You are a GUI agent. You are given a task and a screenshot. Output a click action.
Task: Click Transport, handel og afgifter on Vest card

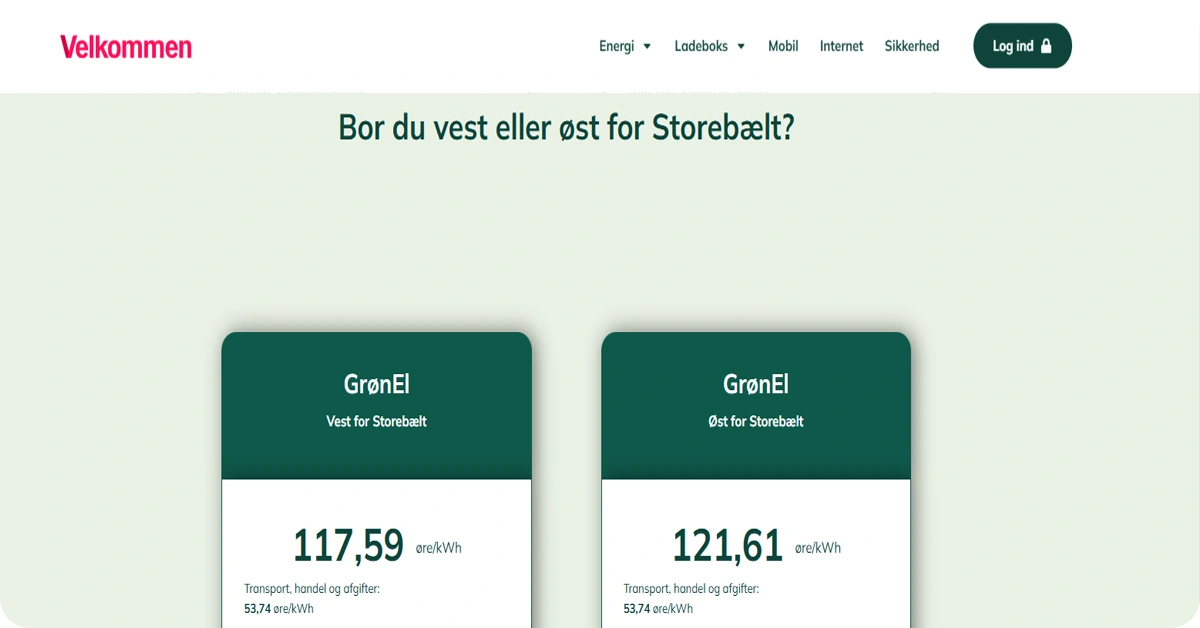[x=311, y=589]
